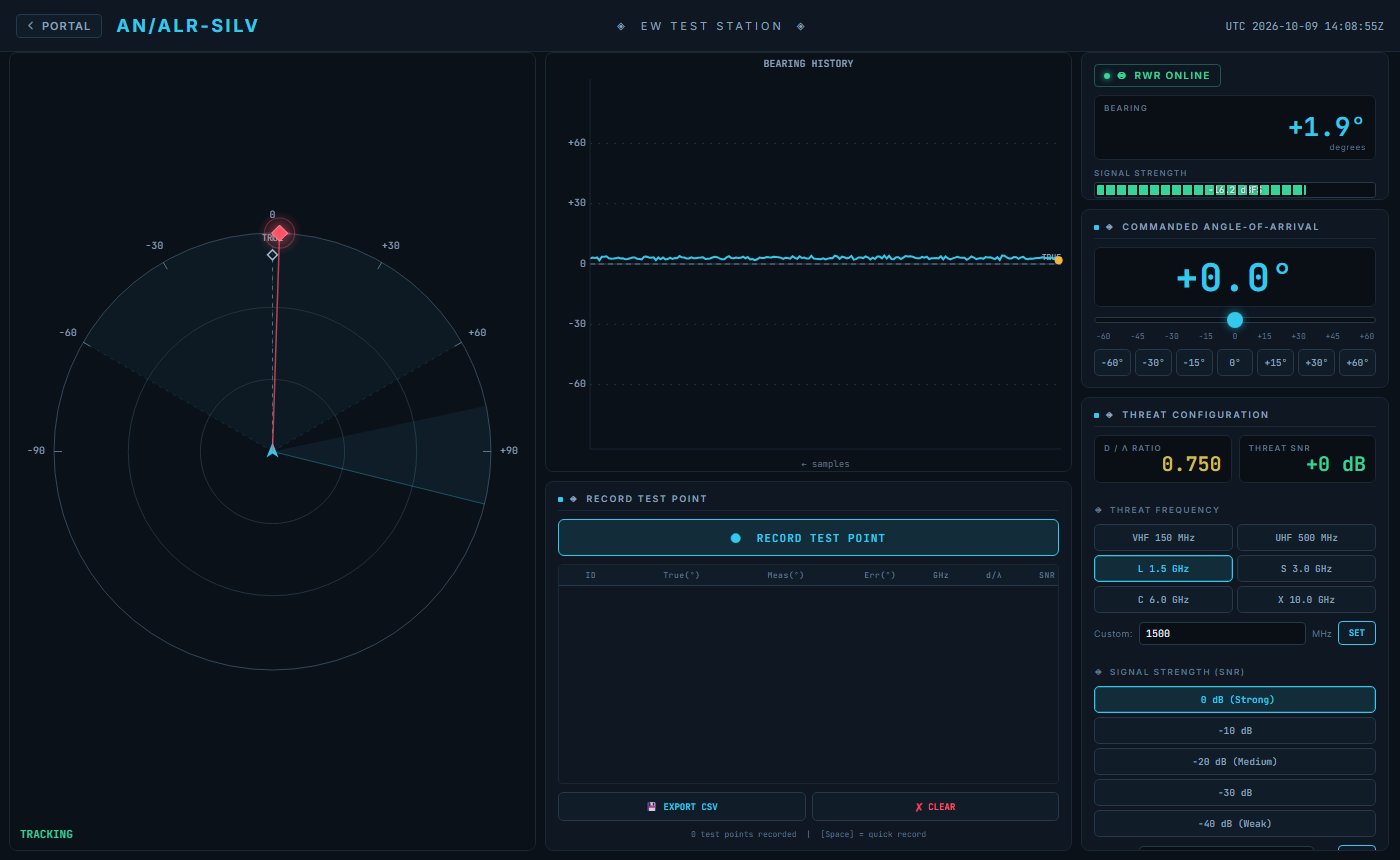Image resolution: width=1400 pixels, height=860 pixels.
Task: Click the Meas(°) column header
Action: click(x=785, y=575)
